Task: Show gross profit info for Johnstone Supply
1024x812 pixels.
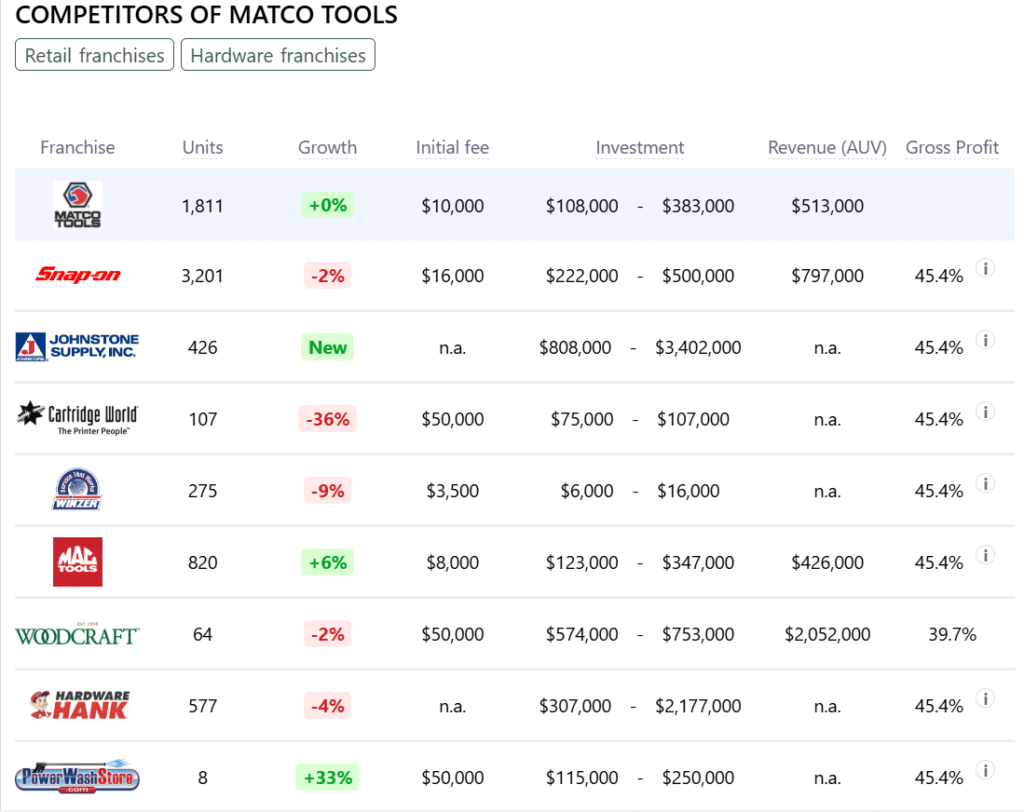Action: 985,340
